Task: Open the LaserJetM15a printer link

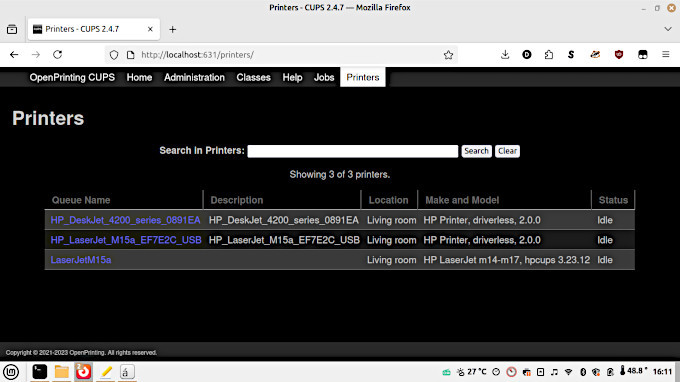Action: pyautogui.click(x=81, y=260)
